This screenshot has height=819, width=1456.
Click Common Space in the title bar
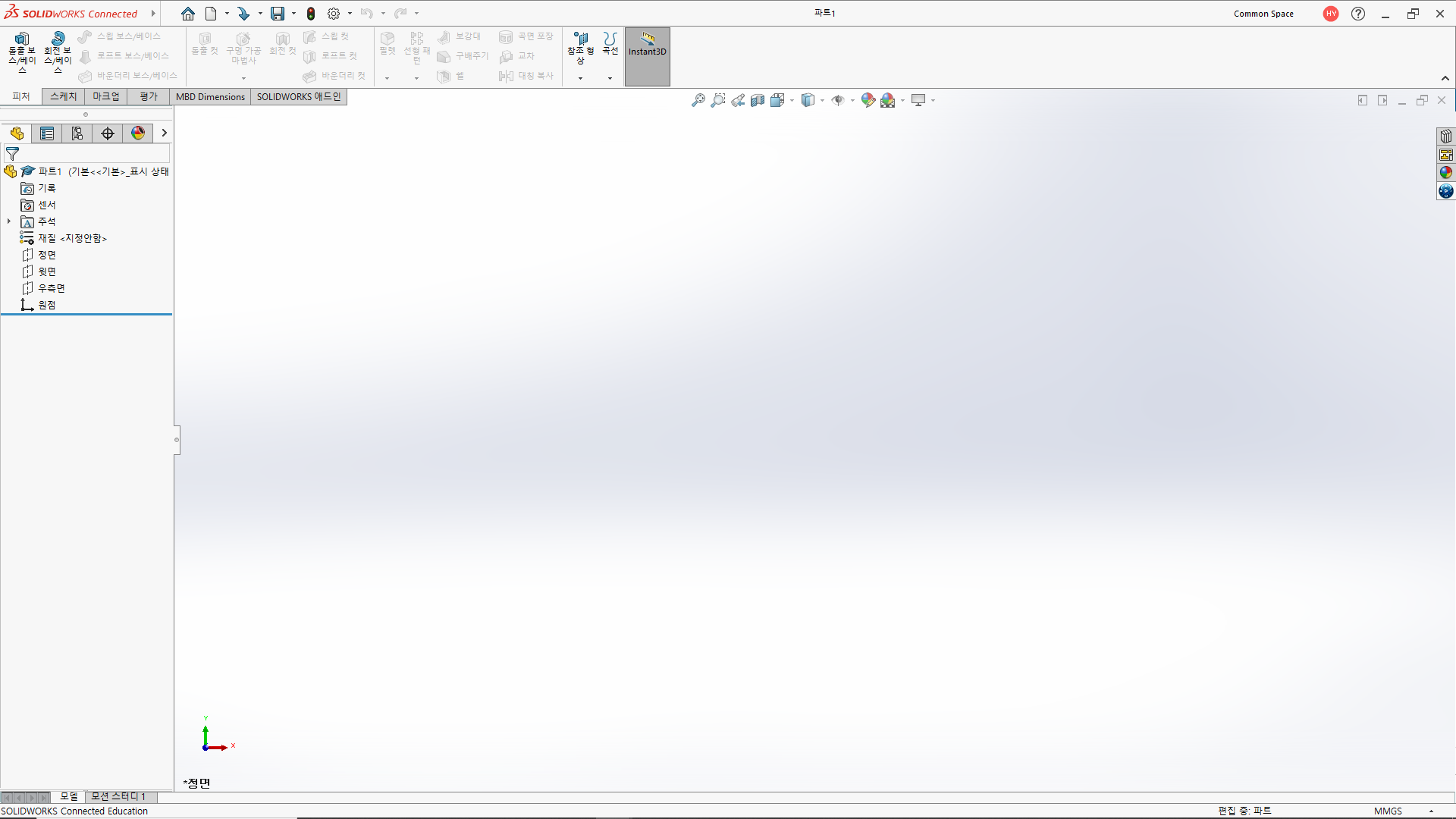[x=1263, y=13]
